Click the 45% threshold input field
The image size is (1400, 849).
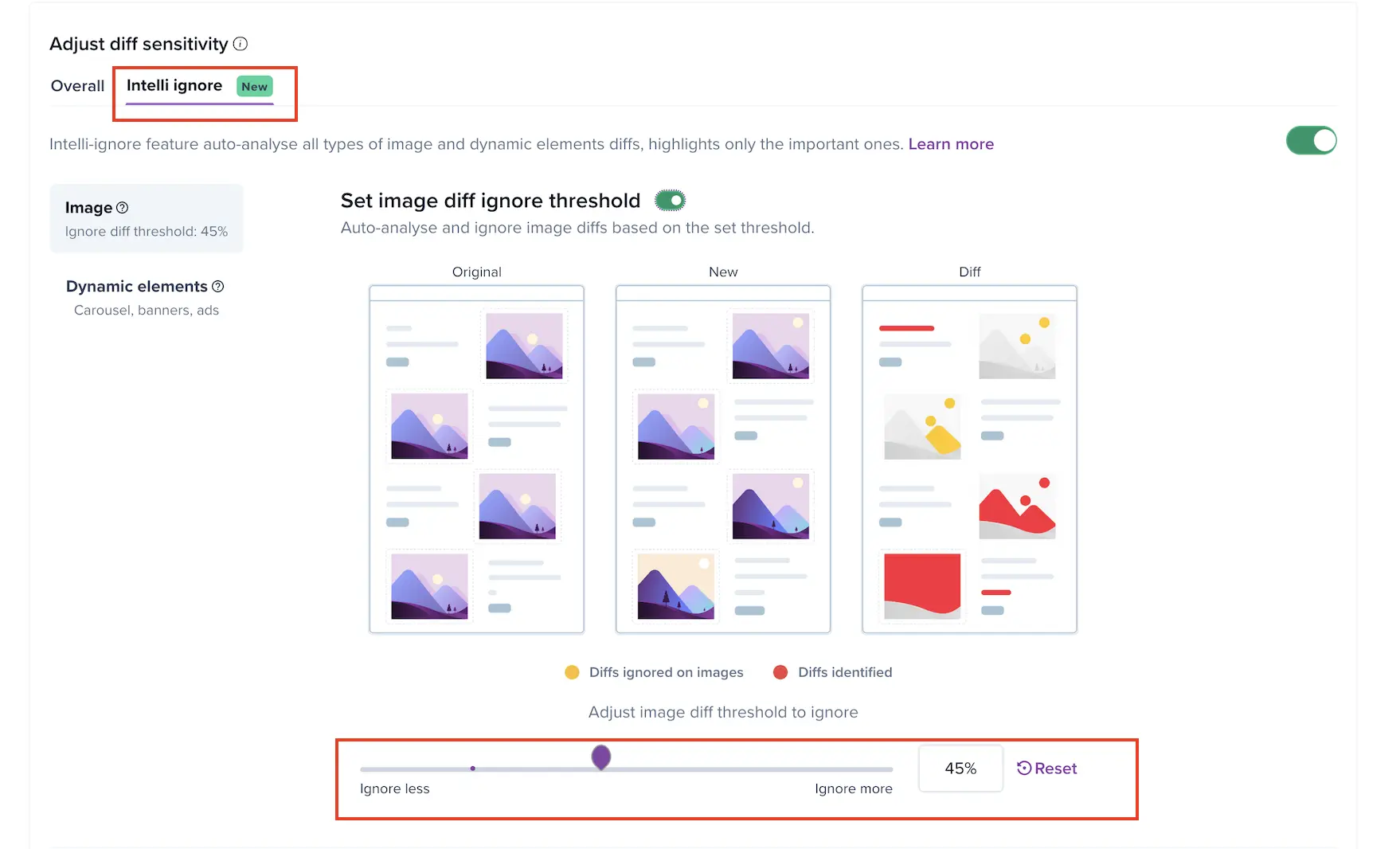click(960, 769)
